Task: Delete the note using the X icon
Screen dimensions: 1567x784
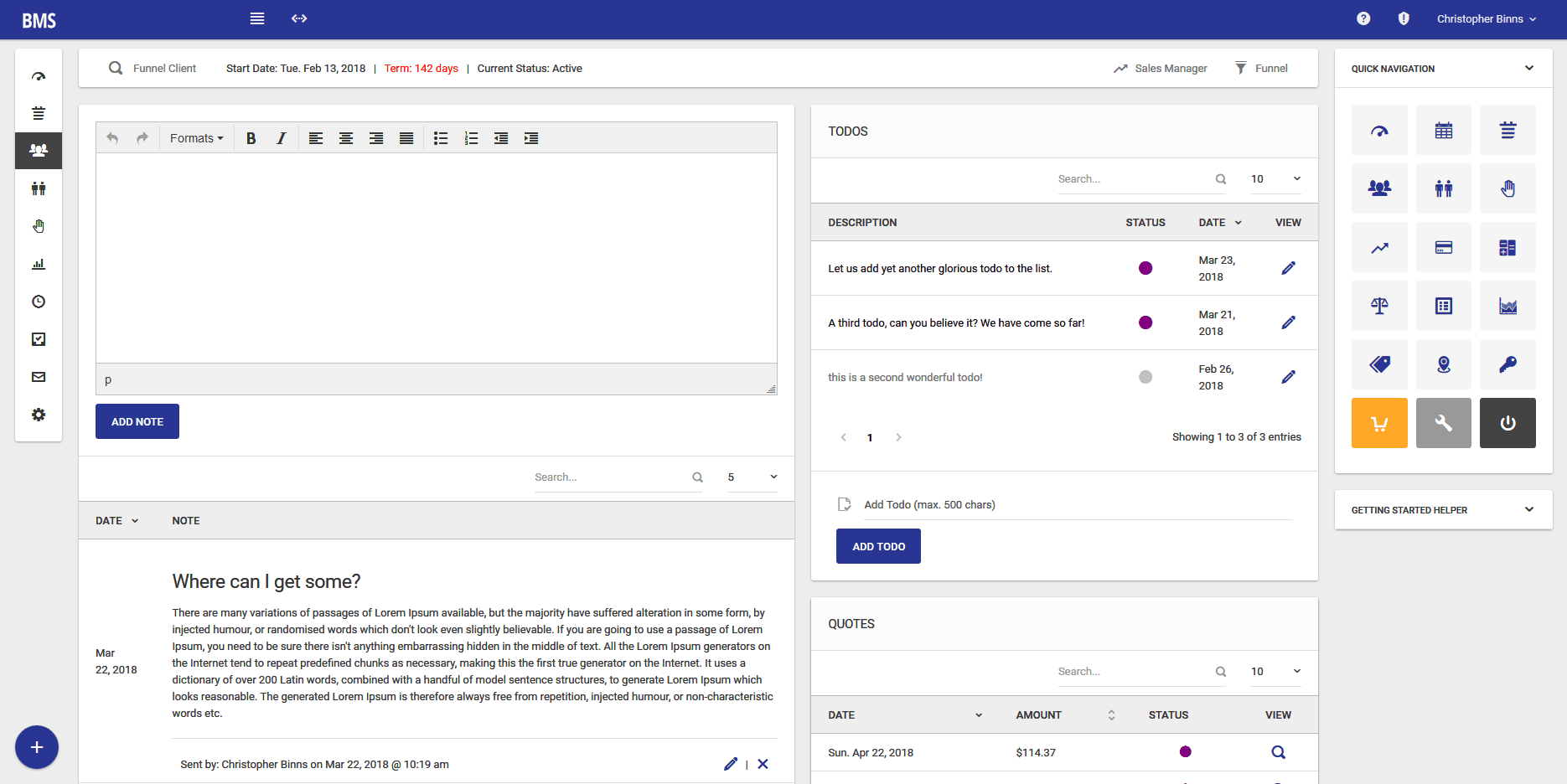Action: tap(763, 764)
